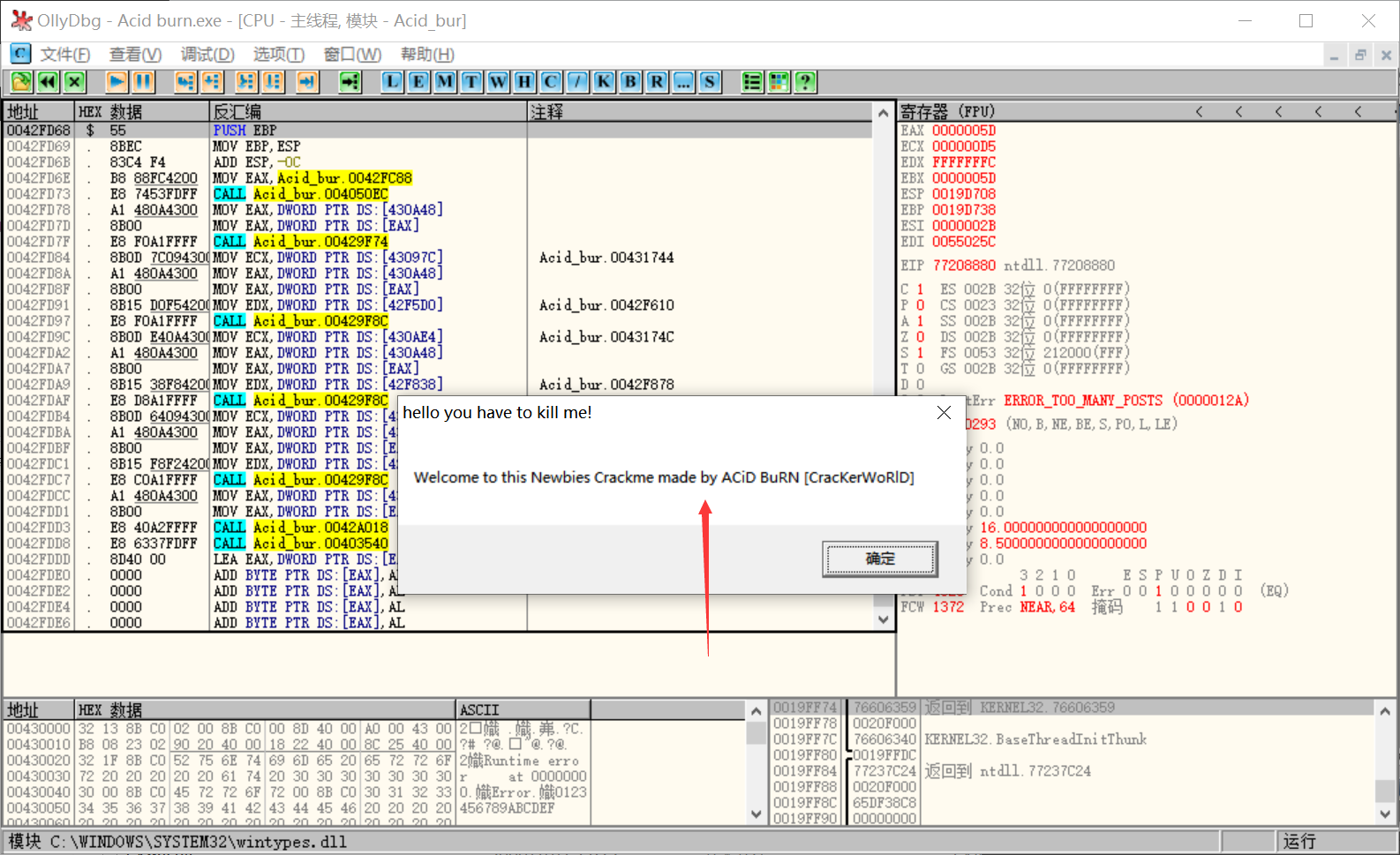Open the 帮助(H) menu

click(427, 55)
